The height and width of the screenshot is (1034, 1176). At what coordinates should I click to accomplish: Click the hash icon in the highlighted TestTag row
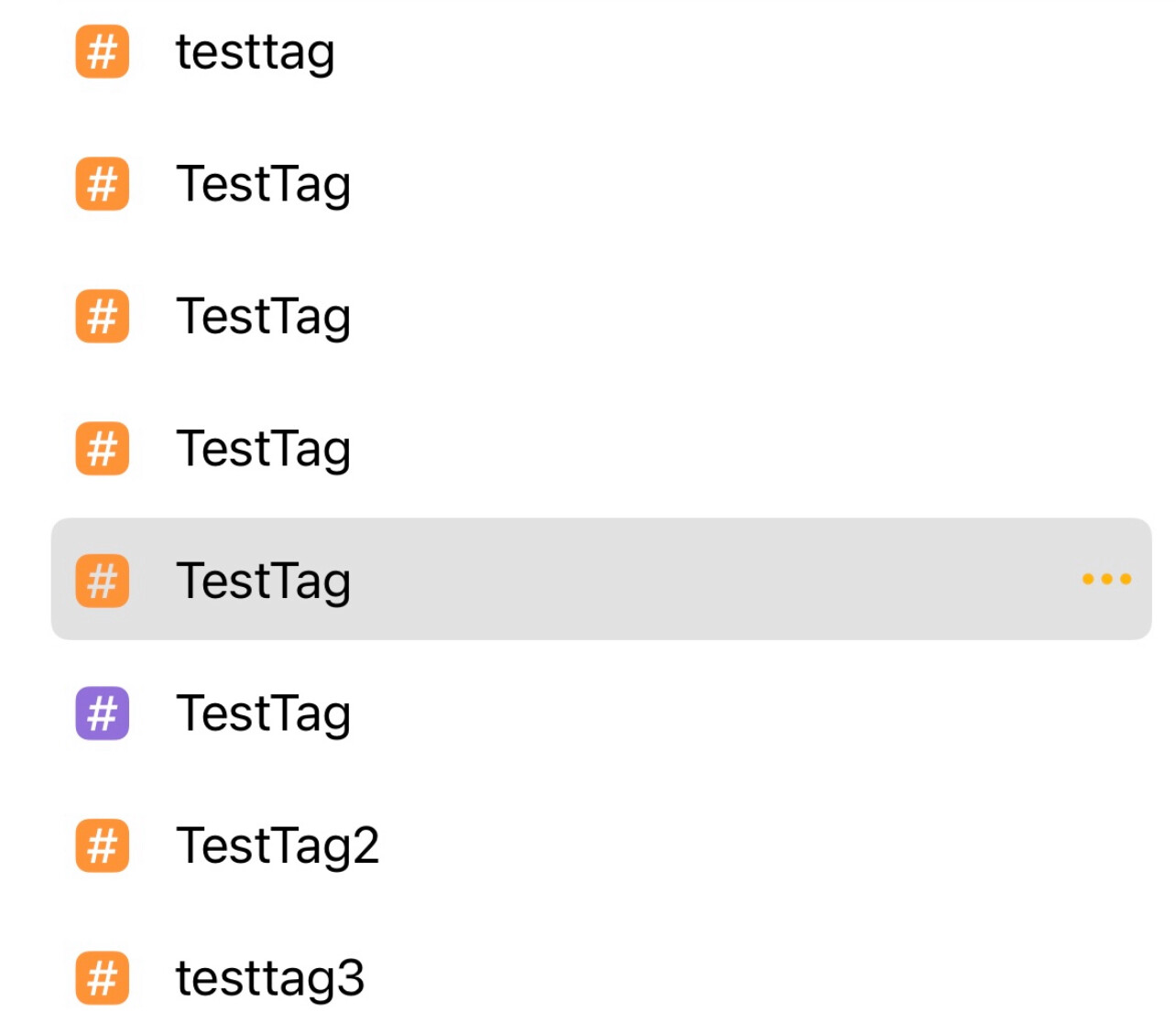click(102, 581)
